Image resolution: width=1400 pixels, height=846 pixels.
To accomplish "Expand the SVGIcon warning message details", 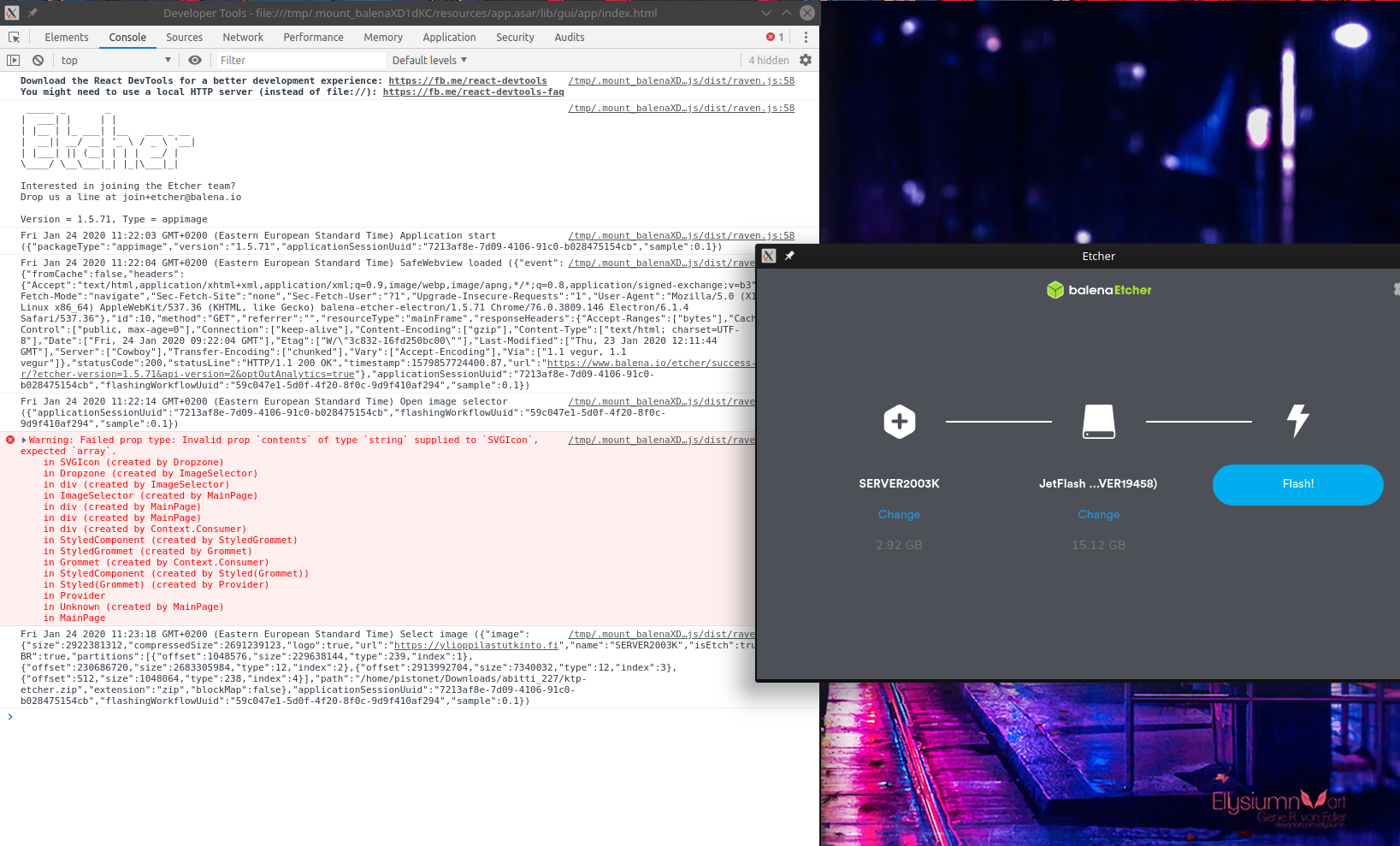I will (x=26, y=440).
